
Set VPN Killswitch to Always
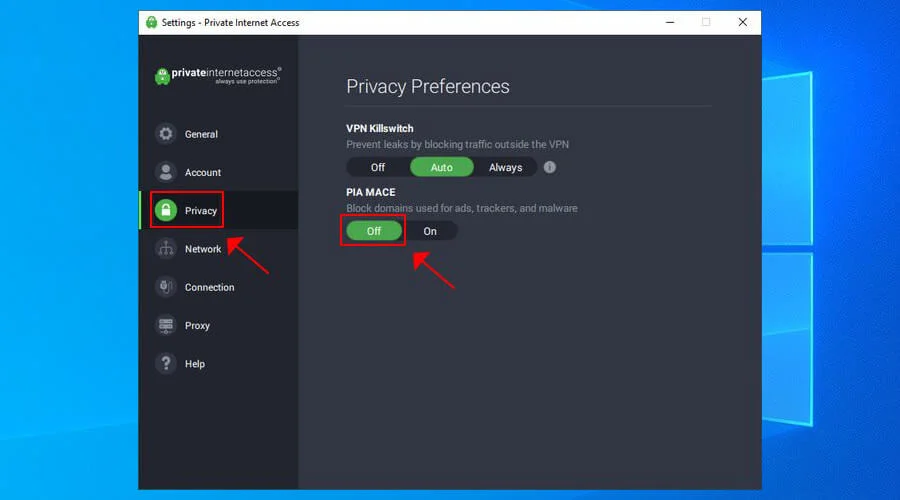pyautogui.click(x=505, y=167)
